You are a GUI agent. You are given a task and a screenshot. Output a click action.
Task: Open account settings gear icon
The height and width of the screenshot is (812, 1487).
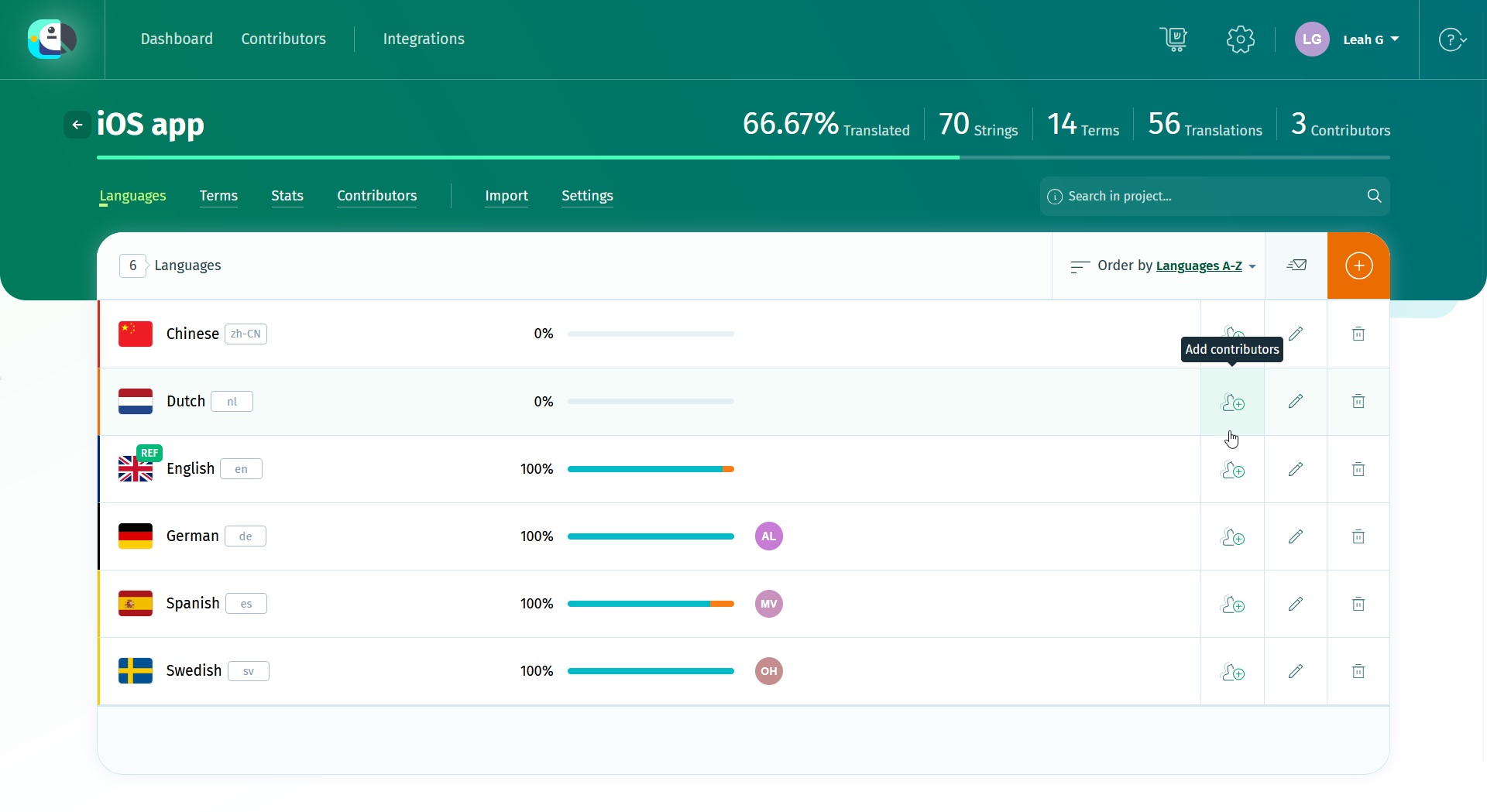(1241, 39)
